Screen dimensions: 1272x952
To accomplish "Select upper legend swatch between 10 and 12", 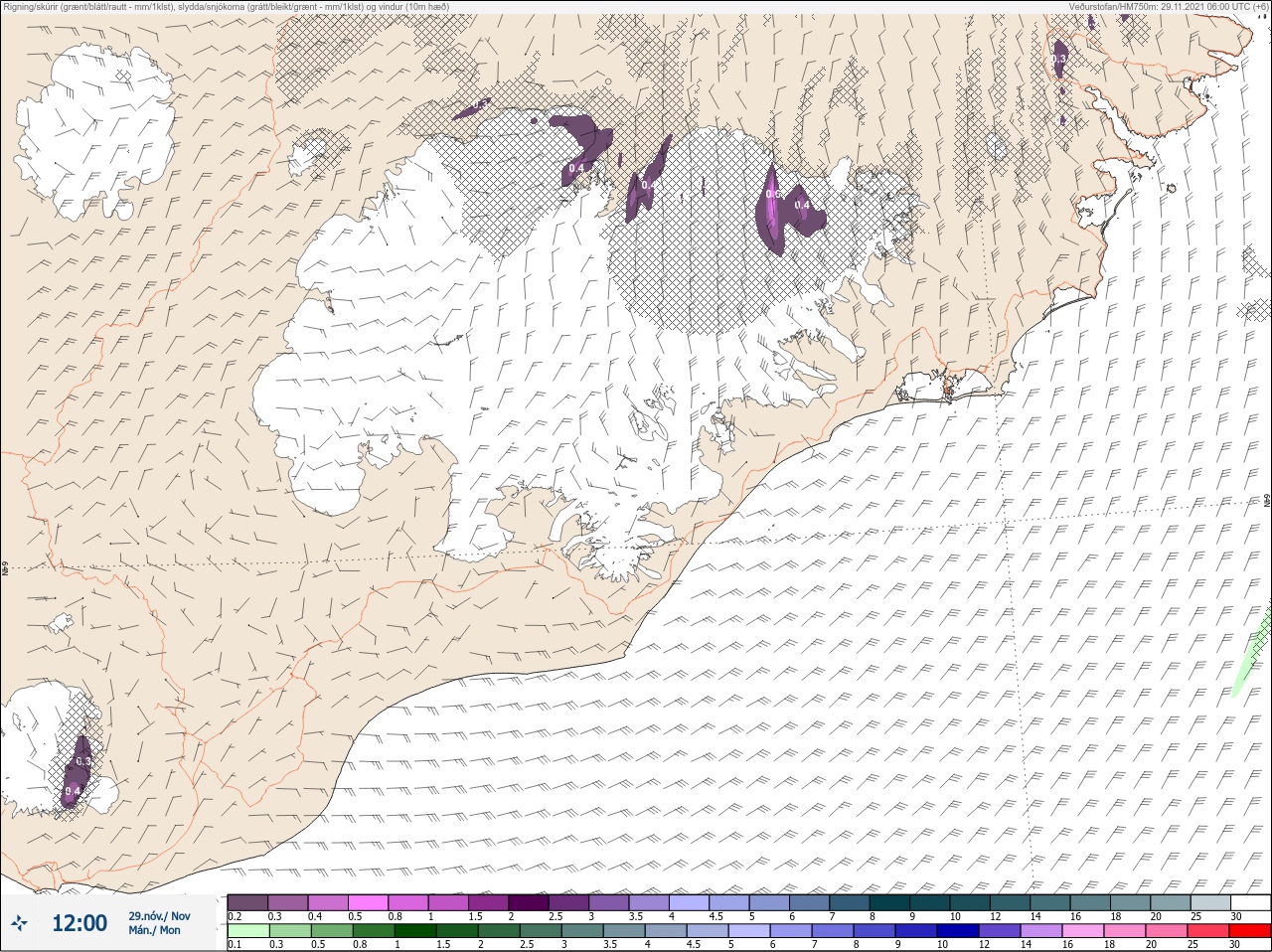I will tap(970, 902).
